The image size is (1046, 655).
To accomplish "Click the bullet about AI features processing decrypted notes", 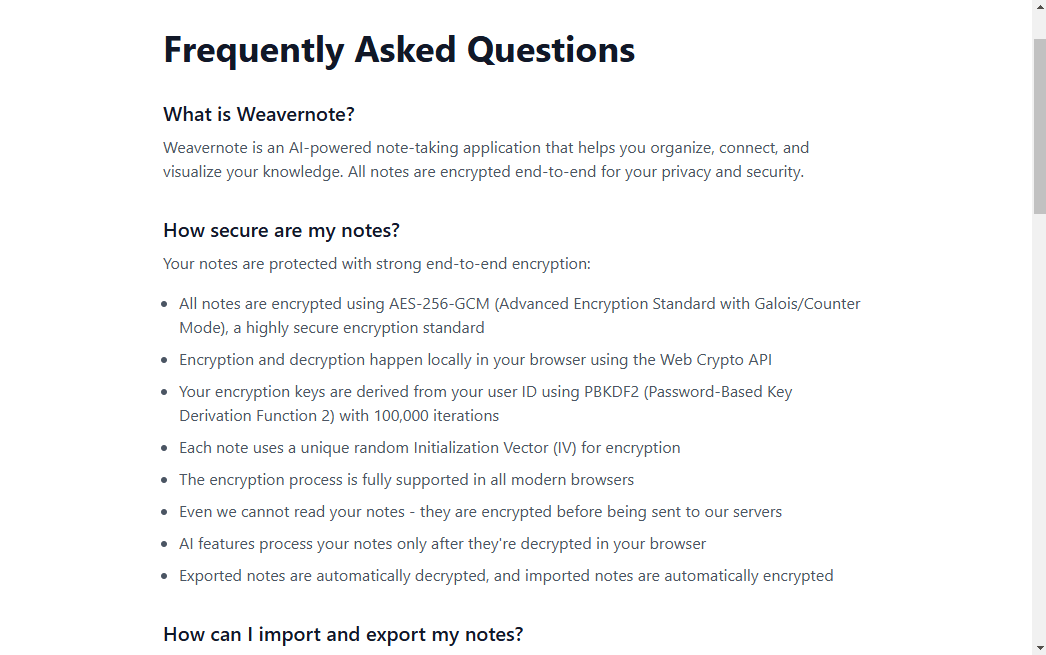I will tap(442, 543).
